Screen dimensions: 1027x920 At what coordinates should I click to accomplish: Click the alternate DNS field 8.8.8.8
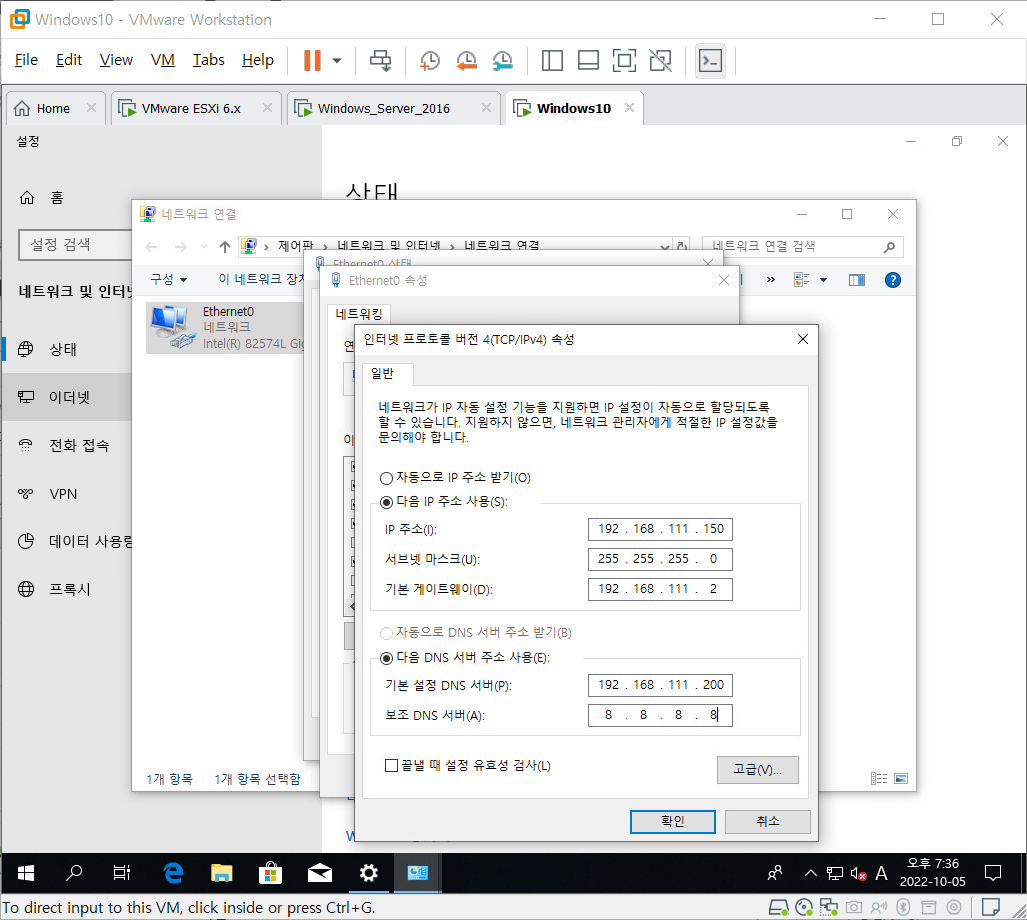[660, 716]
